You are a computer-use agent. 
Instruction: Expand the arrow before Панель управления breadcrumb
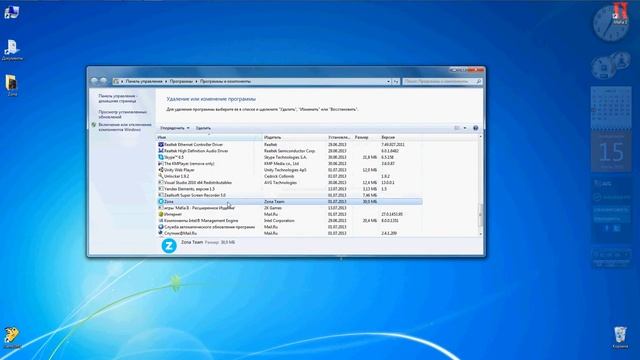[122, 82]
